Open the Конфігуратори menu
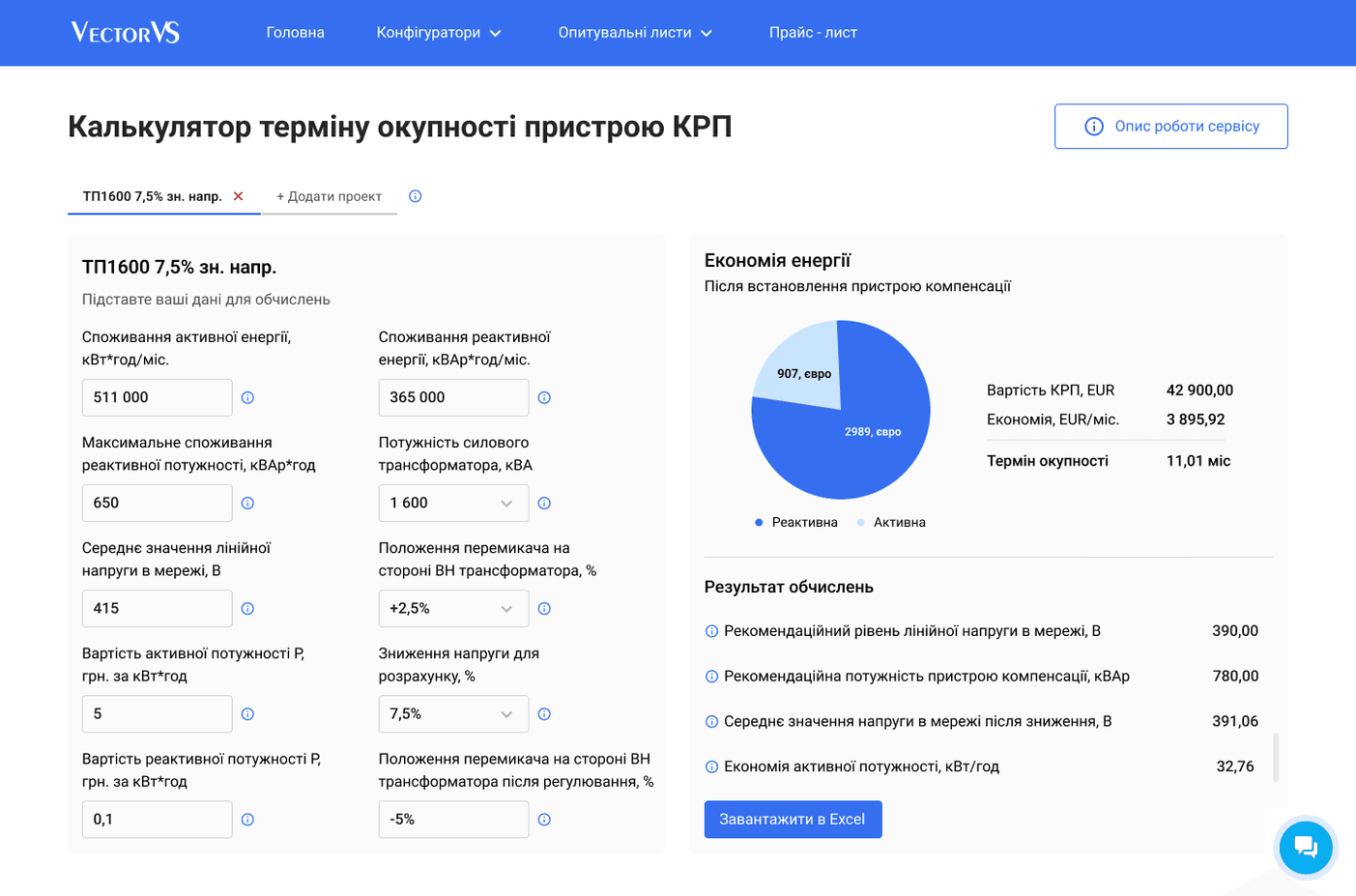 [x=438, y=32]
